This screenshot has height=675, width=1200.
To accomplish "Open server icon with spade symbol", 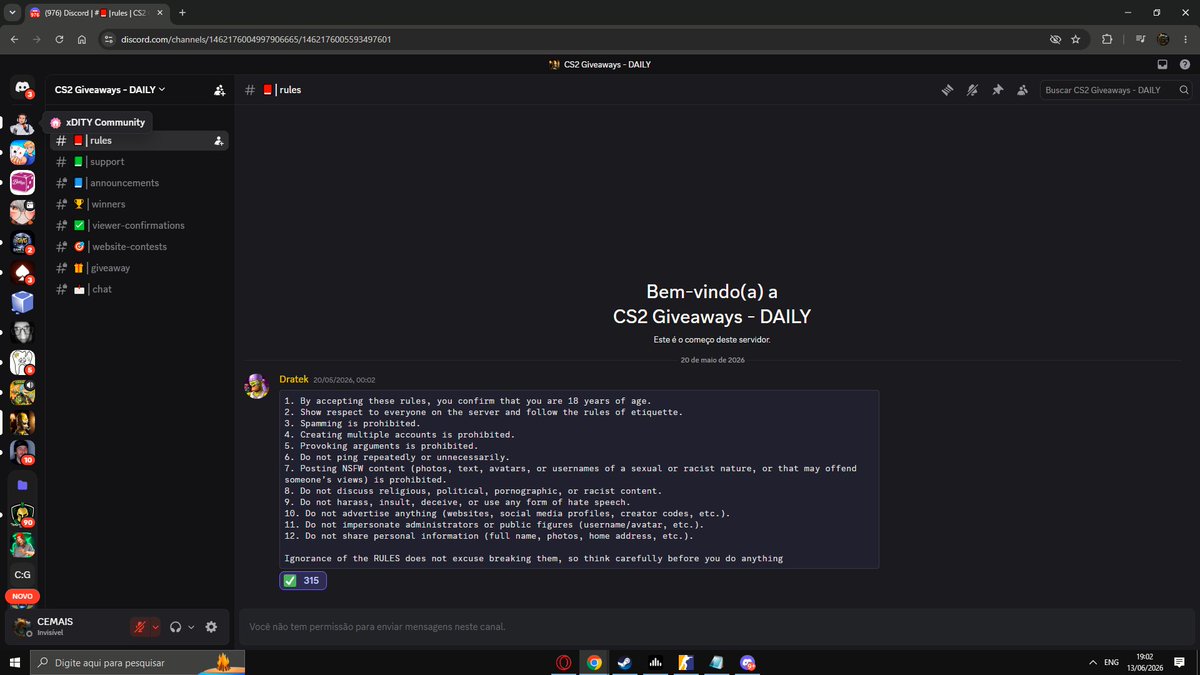I will [22, 272].
